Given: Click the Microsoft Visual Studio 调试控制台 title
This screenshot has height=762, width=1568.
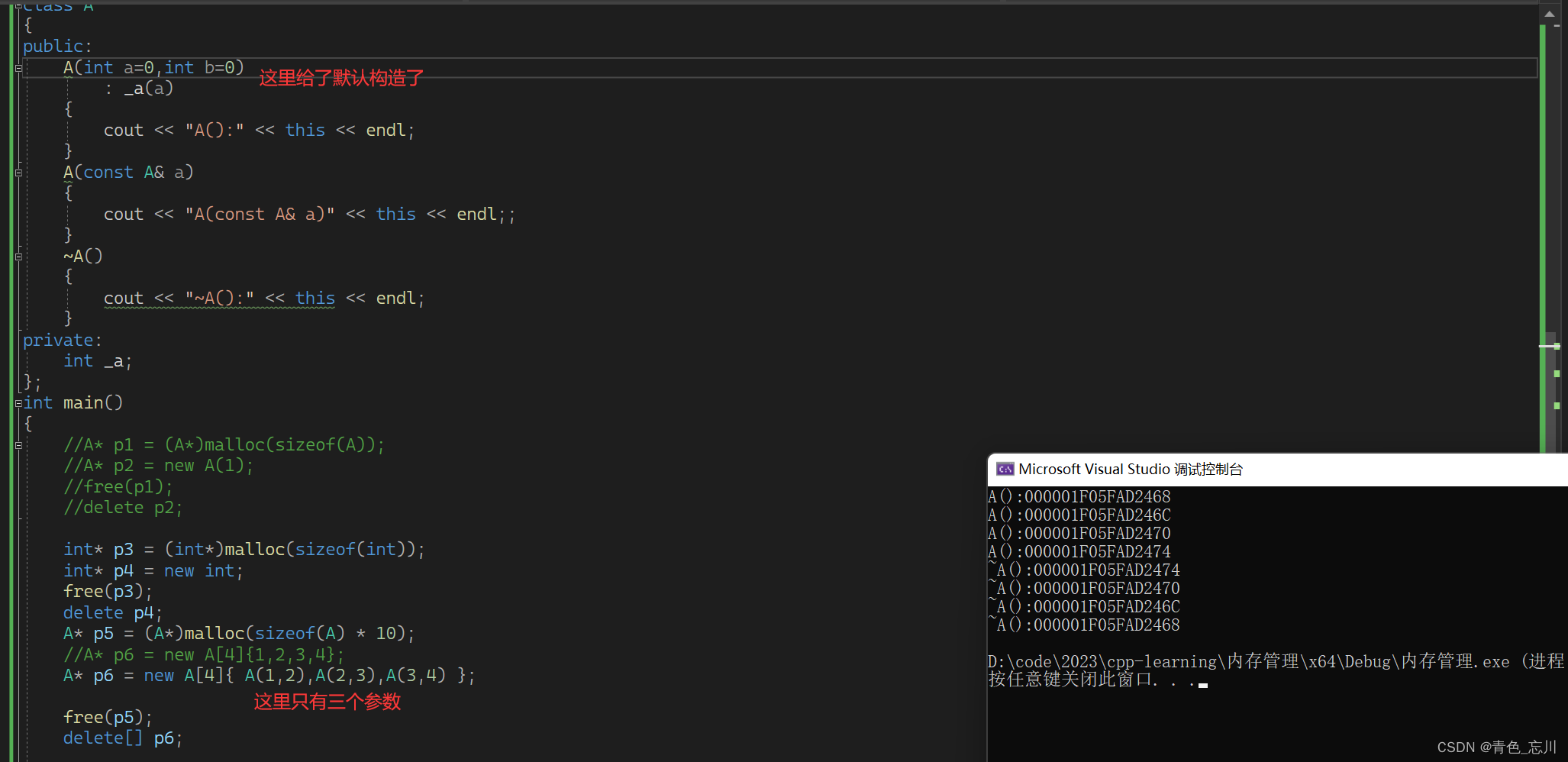Looking at the screenshot, I should point(1131,469).
